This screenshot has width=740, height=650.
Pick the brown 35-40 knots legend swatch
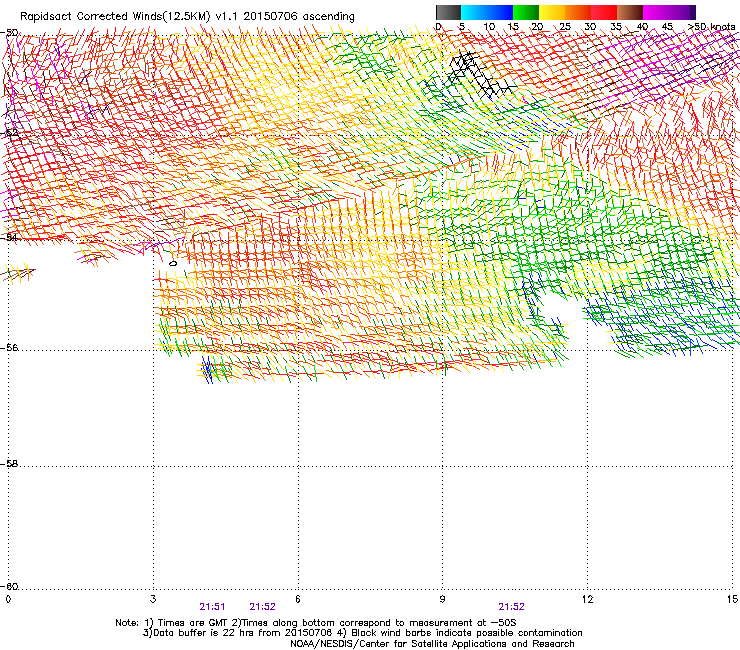pyautogui.click(x=630, y=12)
